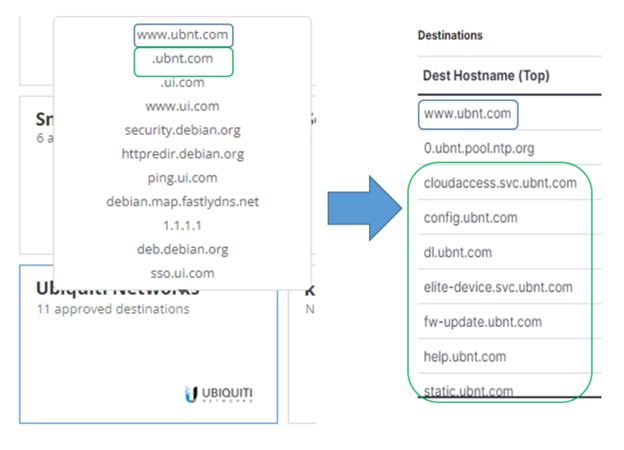Click ping.ui.com destination
Viewport: 624px width, 450px height.
[x=183, y=178]
